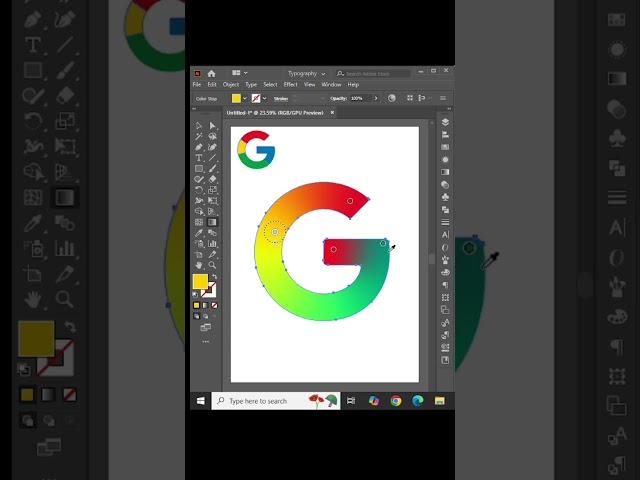Open the Arrange Documents dropdown

[240, 73]
